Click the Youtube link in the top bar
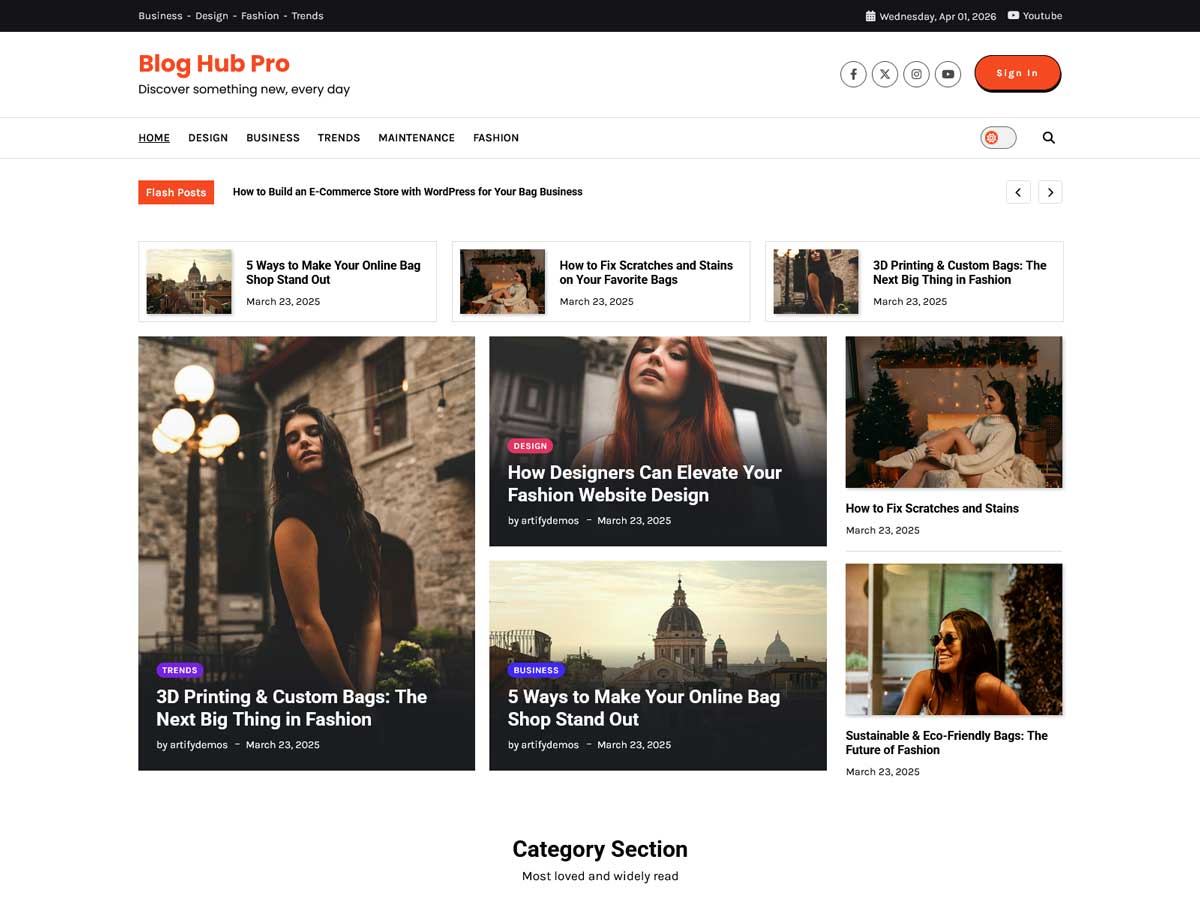Image resolution: width=1200 pixels, height=900 pixels. [x=1035, y=16]
